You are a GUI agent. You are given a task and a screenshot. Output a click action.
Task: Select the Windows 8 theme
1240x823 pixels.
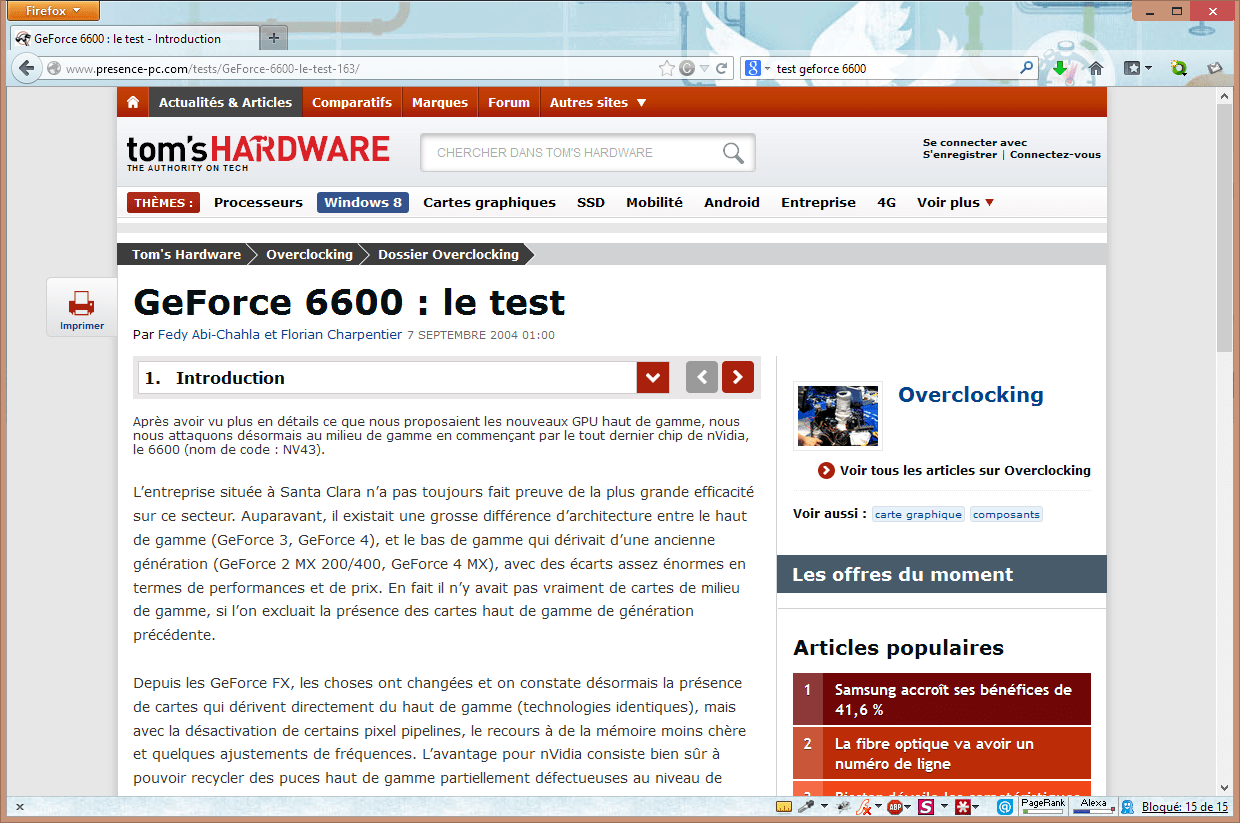pyautogui.click(x=363, y=202)
